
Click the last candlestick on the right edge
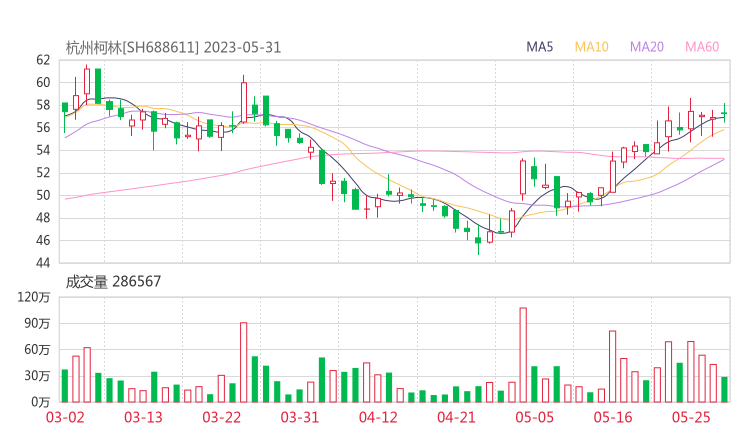[x=724, y=113]
